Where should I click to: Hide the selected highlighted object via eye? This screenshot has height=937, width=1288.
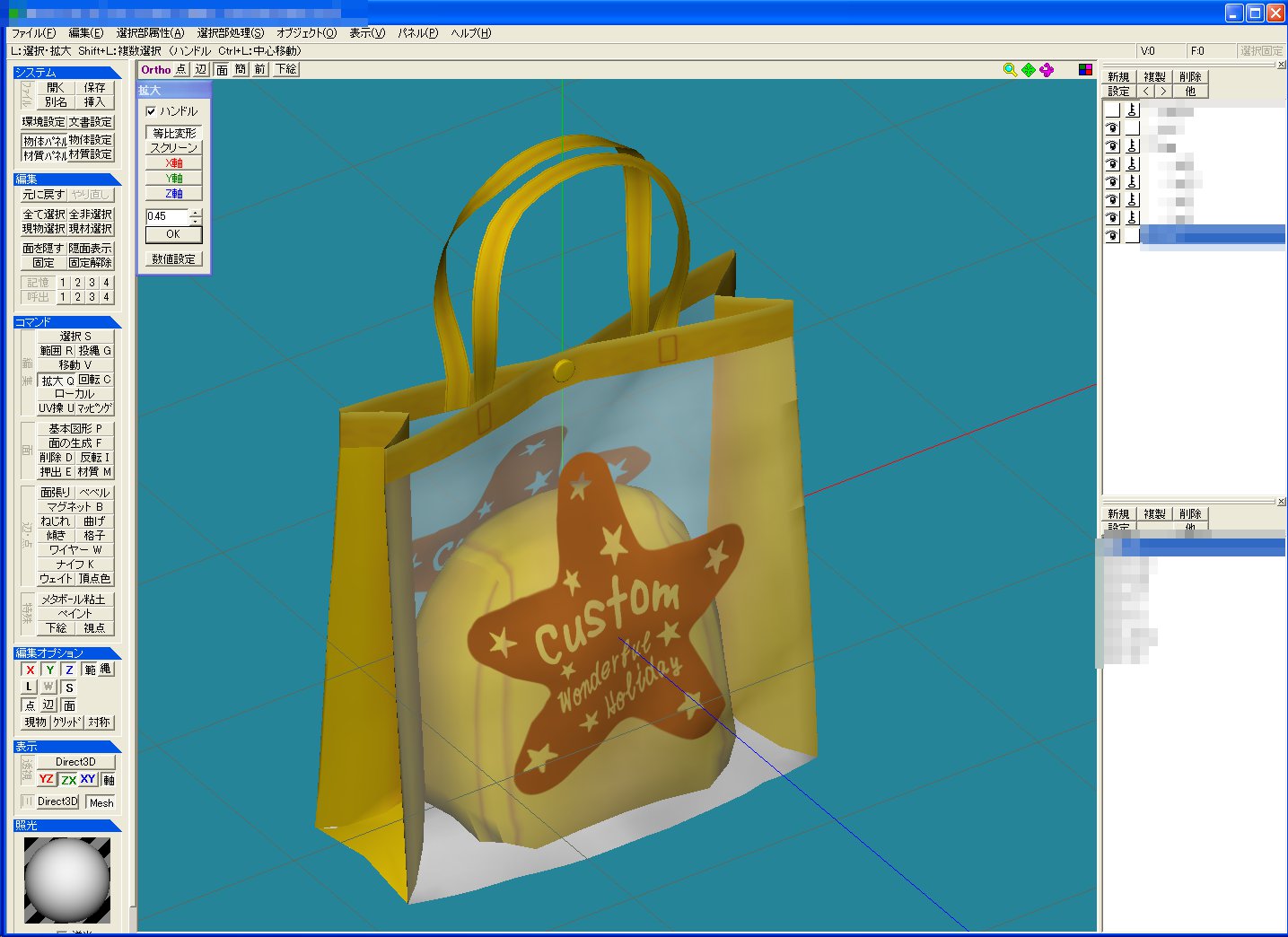pyautogui.click(x=1113, y=236)
